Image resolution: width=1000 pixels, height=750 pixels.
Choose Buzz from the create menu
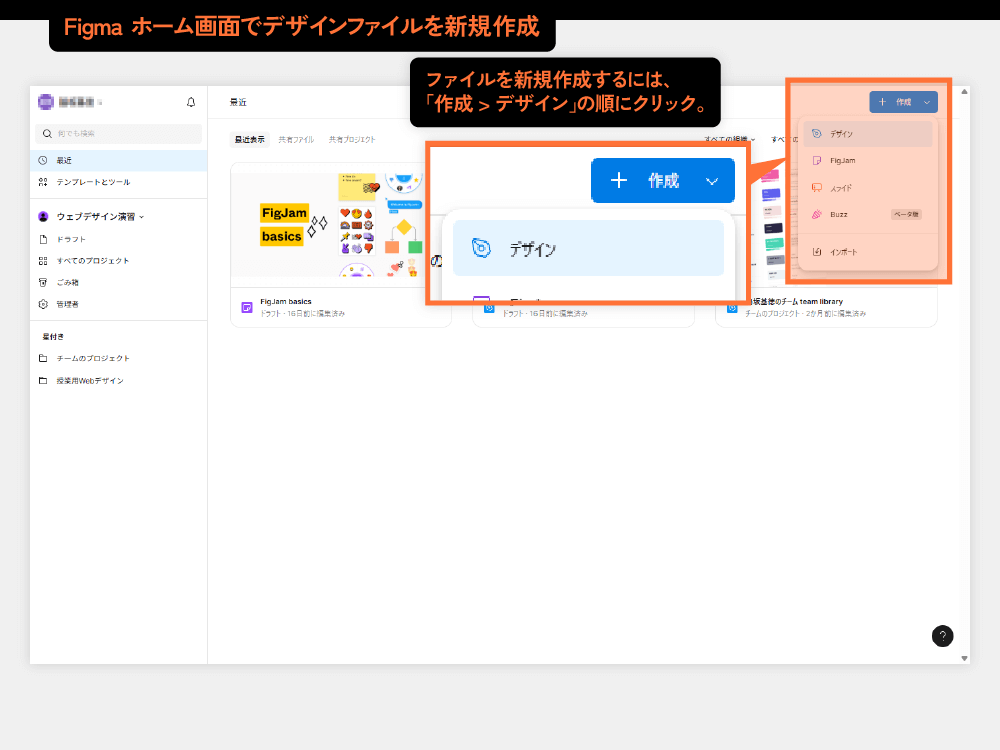click(867, 214)
